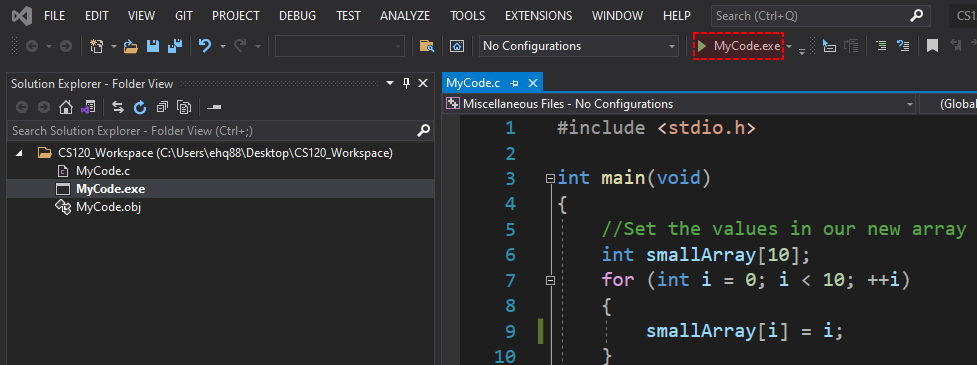Screen dimensions: 977x365
Task: Expand the Undo history dropdown arrow
Action: point(222,46)
